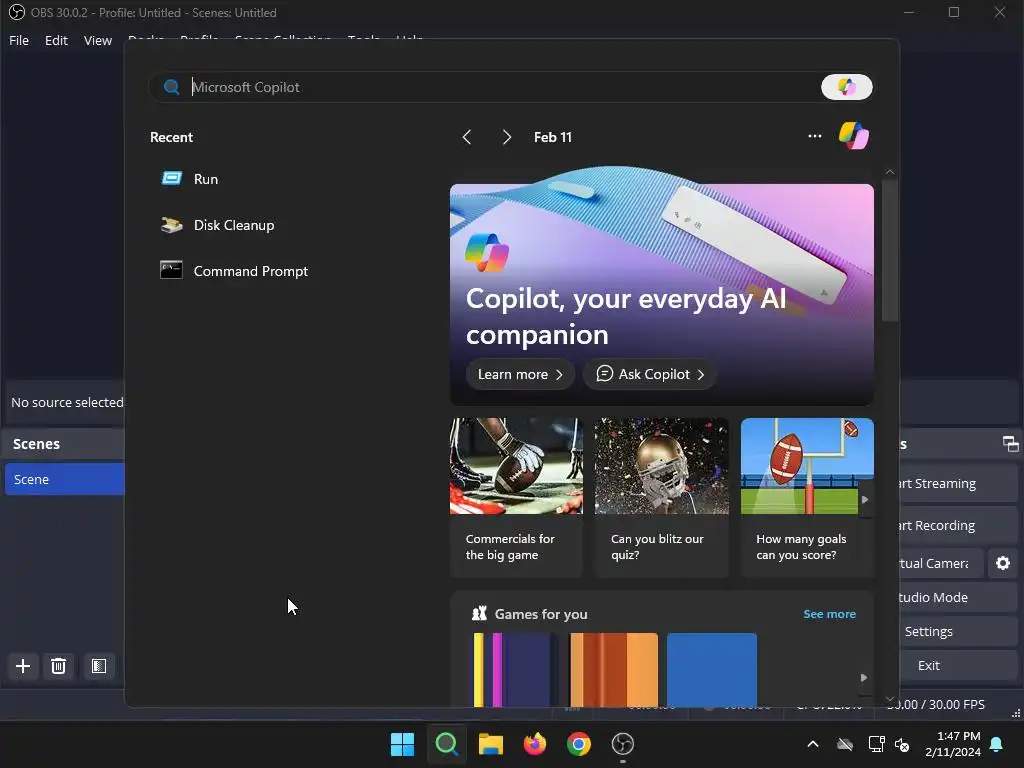Click the network display tray icon
The height and width of the screenshot is (768, 1024).
coord(875,744)
